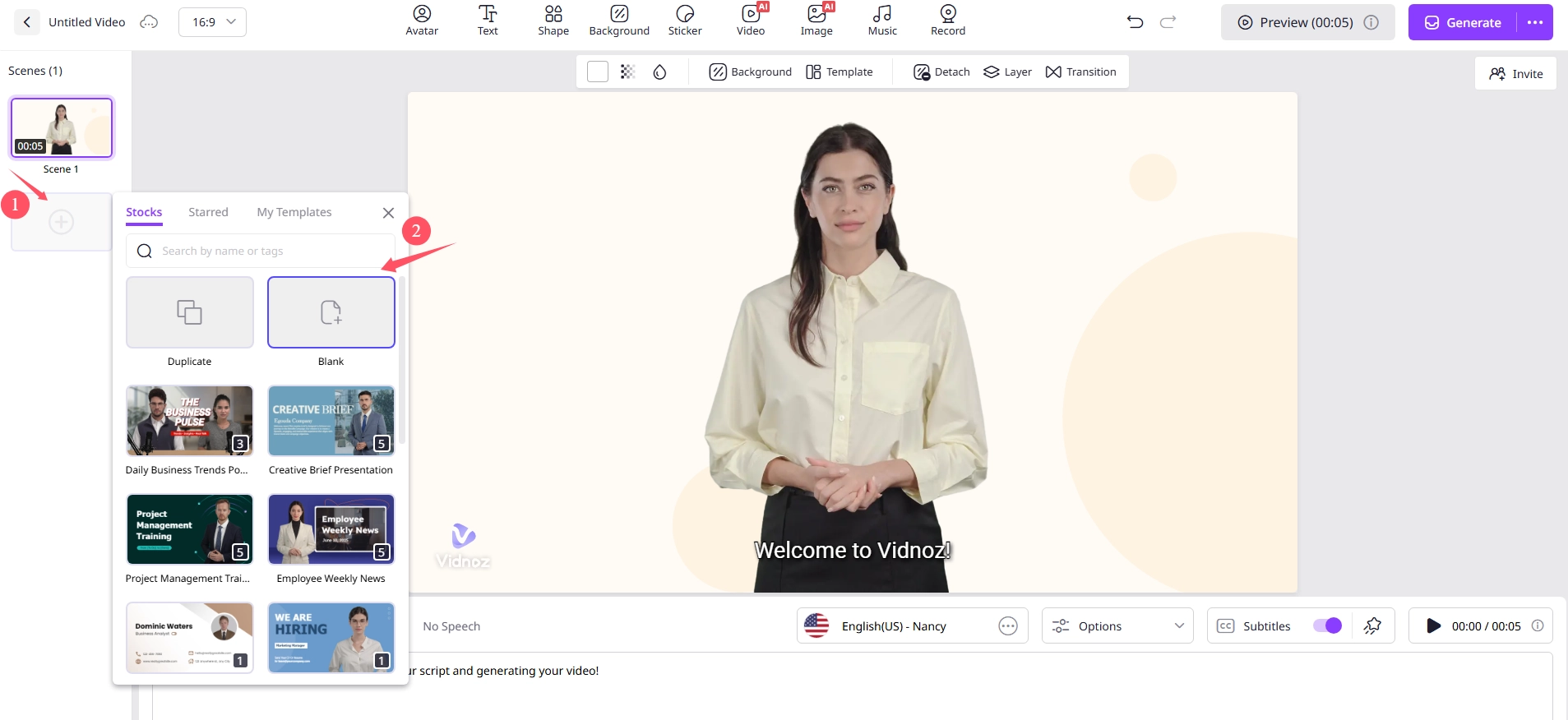This screenshot has height=720, width=1568.
Task: Select the Dominic Waters business card template
Action: point(190,638)
